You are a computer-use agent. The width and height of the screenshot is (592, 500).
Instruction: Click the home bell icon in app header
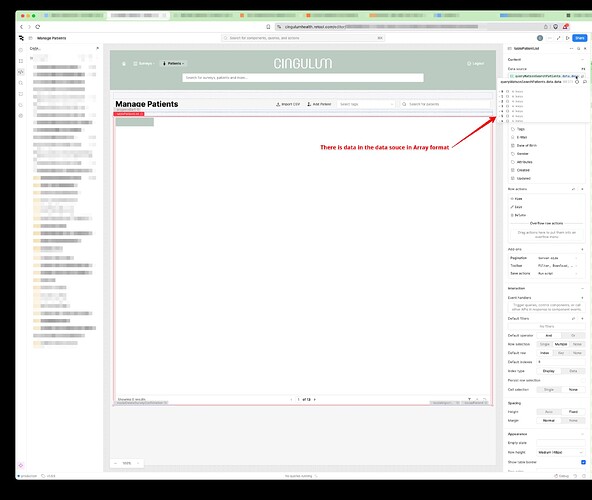124,63
